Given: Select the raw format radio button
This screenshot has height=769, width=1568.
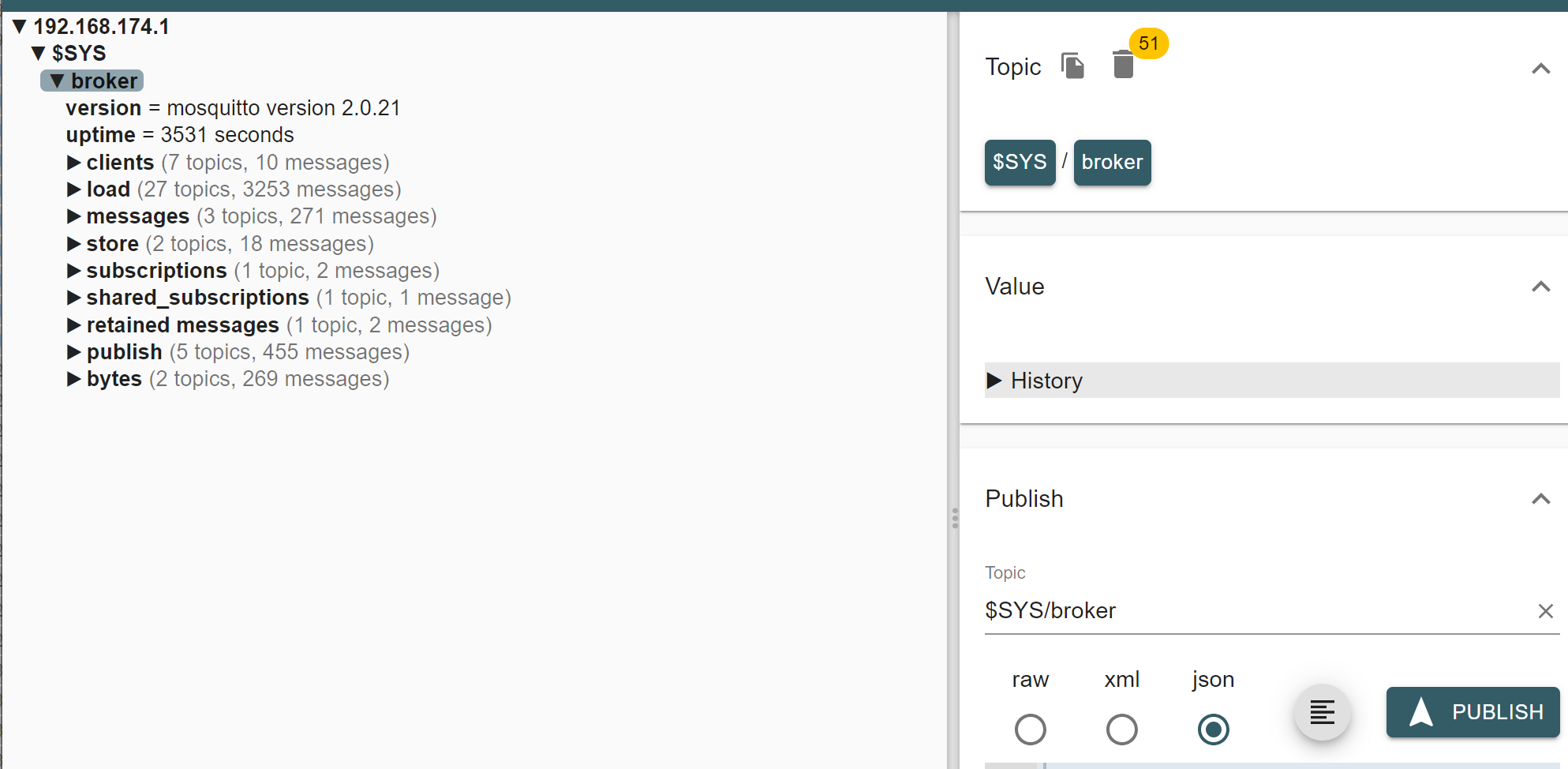Looking at the screenshot, I should click(x=1030, y=729).
